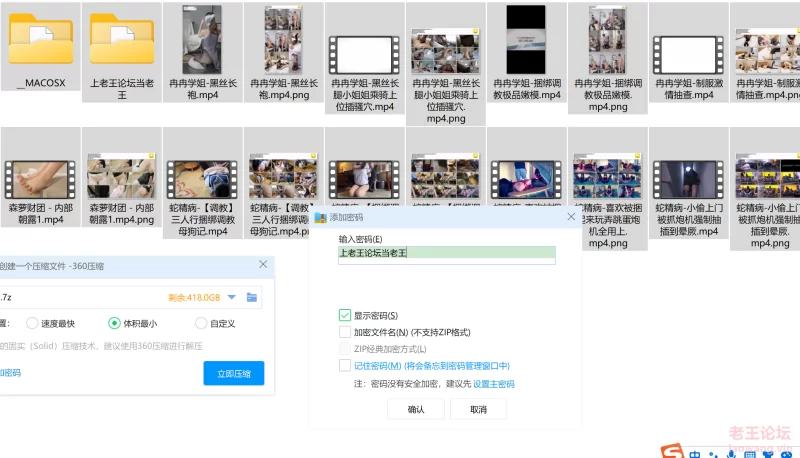This screenshot has height=458, width=800.
Task: Click the 中 language indicator in the tray
Action: 695,453
